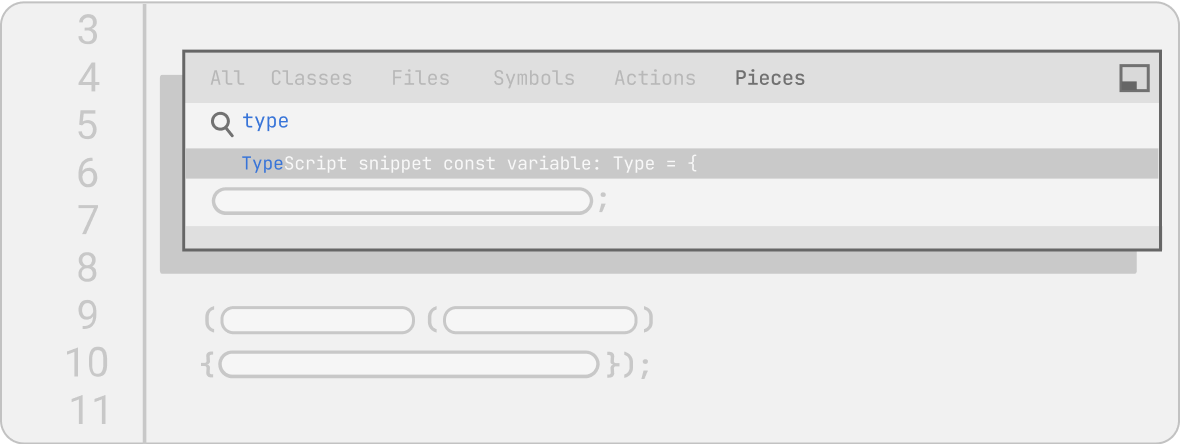Click line number 8 in the gutter
1180x444 pixels.
pyautogui.click(x=88, y=267)
